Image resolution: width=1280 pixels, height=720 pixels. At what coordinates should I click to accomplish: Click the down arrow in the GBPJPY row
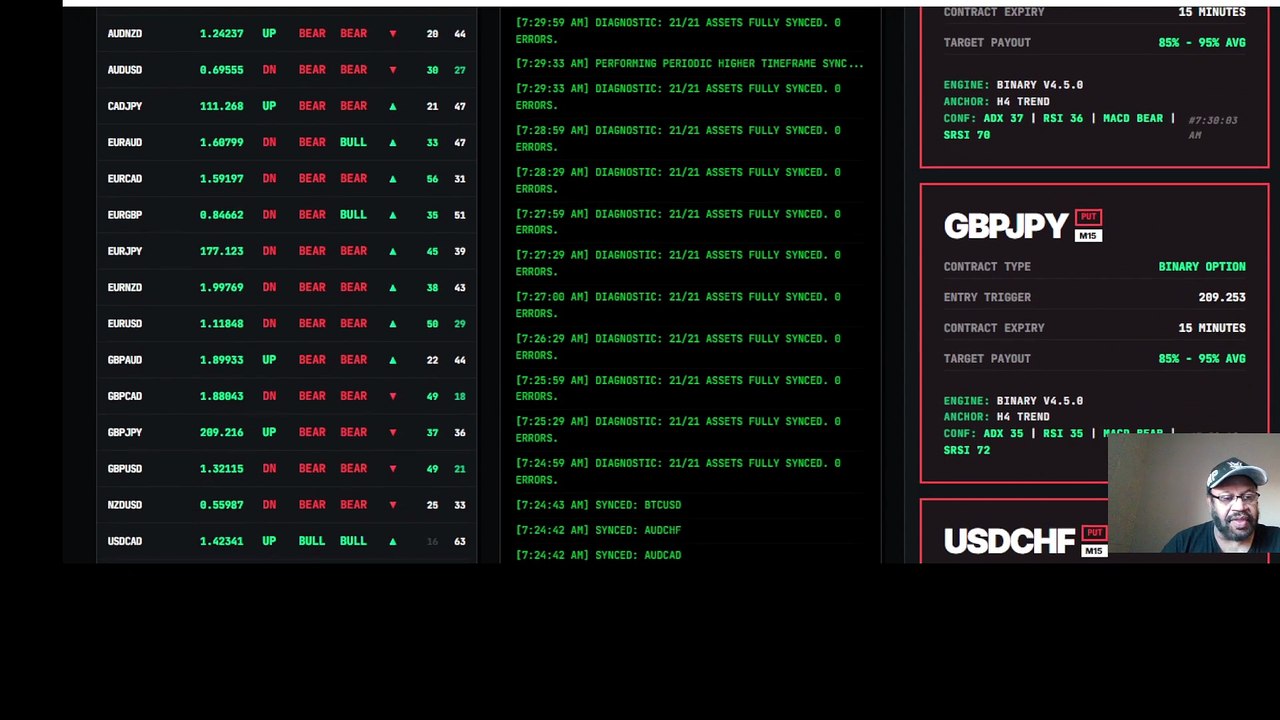point(392,432)
